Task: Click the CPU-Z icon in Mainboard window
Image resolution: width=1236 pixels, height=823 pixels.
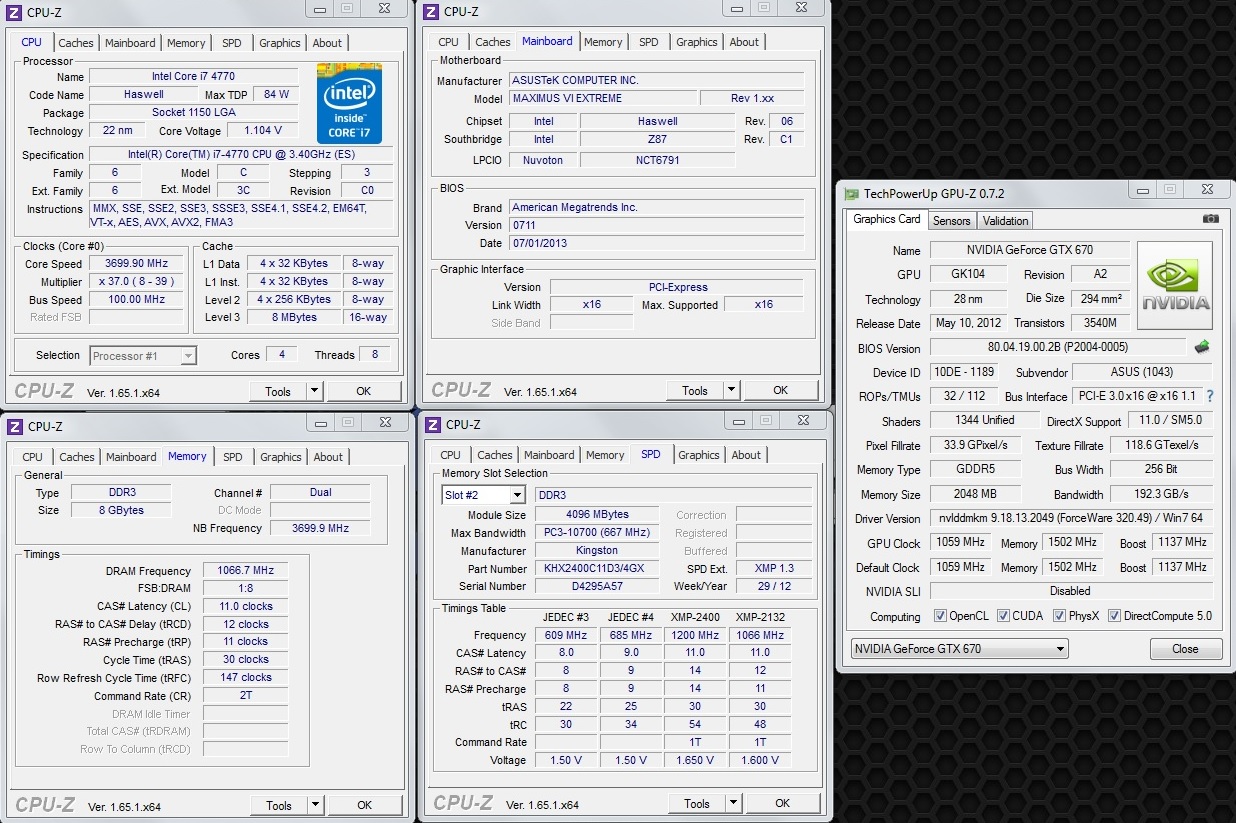Action: pyautogui.click(x=431, y=12)
